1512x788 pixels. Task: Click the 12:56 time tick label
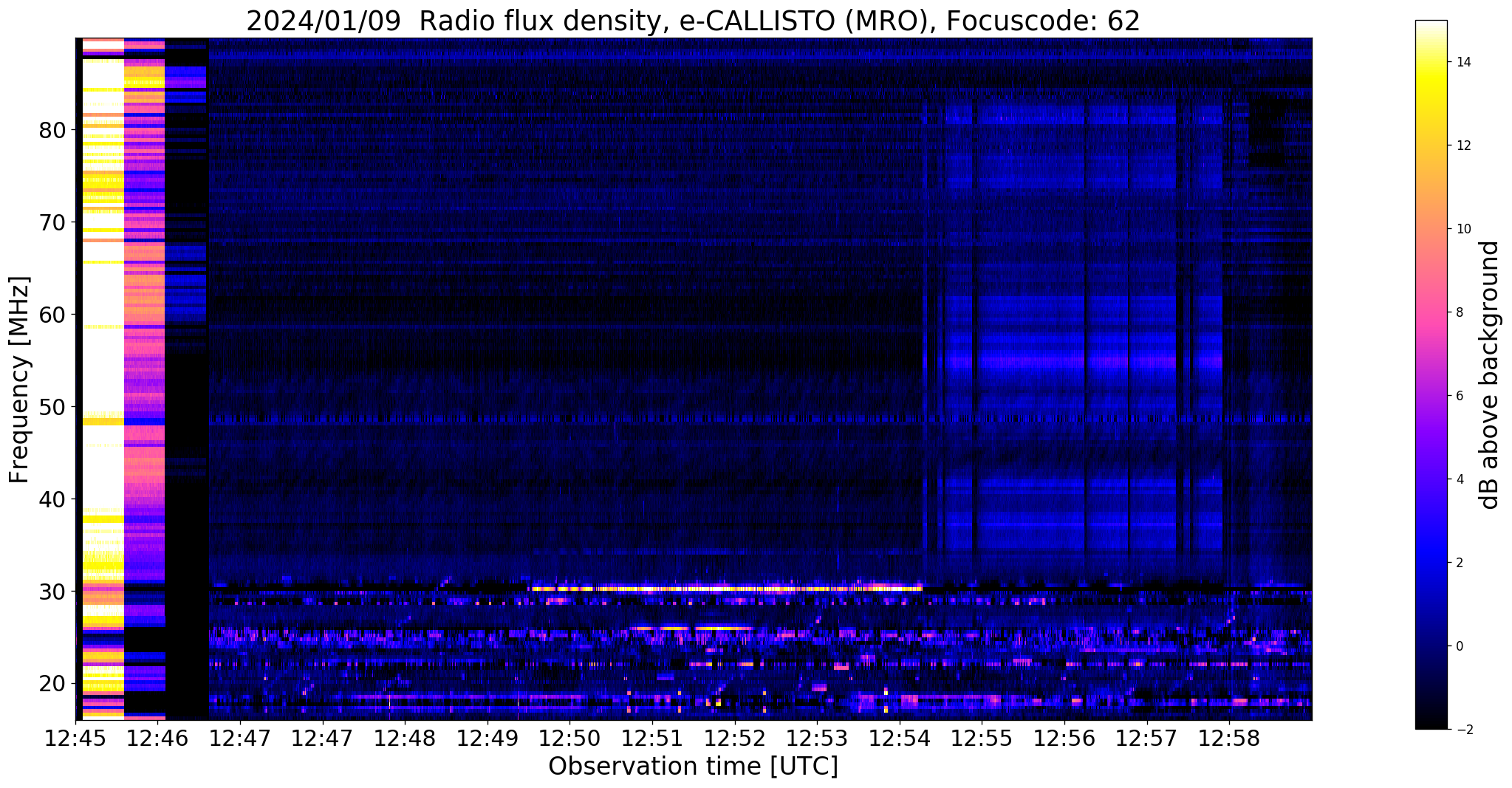1064,738
